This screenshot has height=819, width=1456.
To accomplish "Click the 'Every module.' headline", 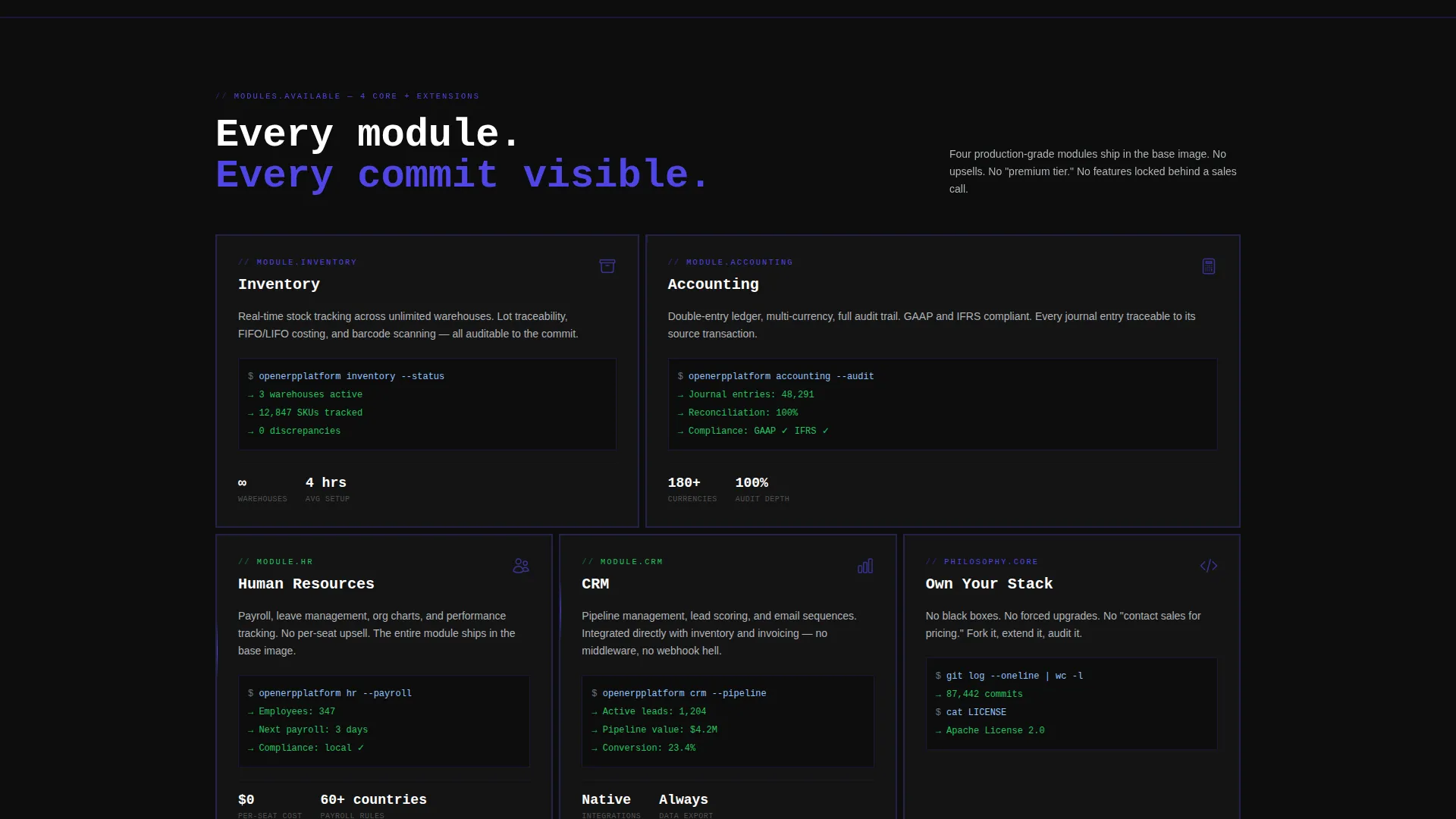I will (x=368, y=133).
